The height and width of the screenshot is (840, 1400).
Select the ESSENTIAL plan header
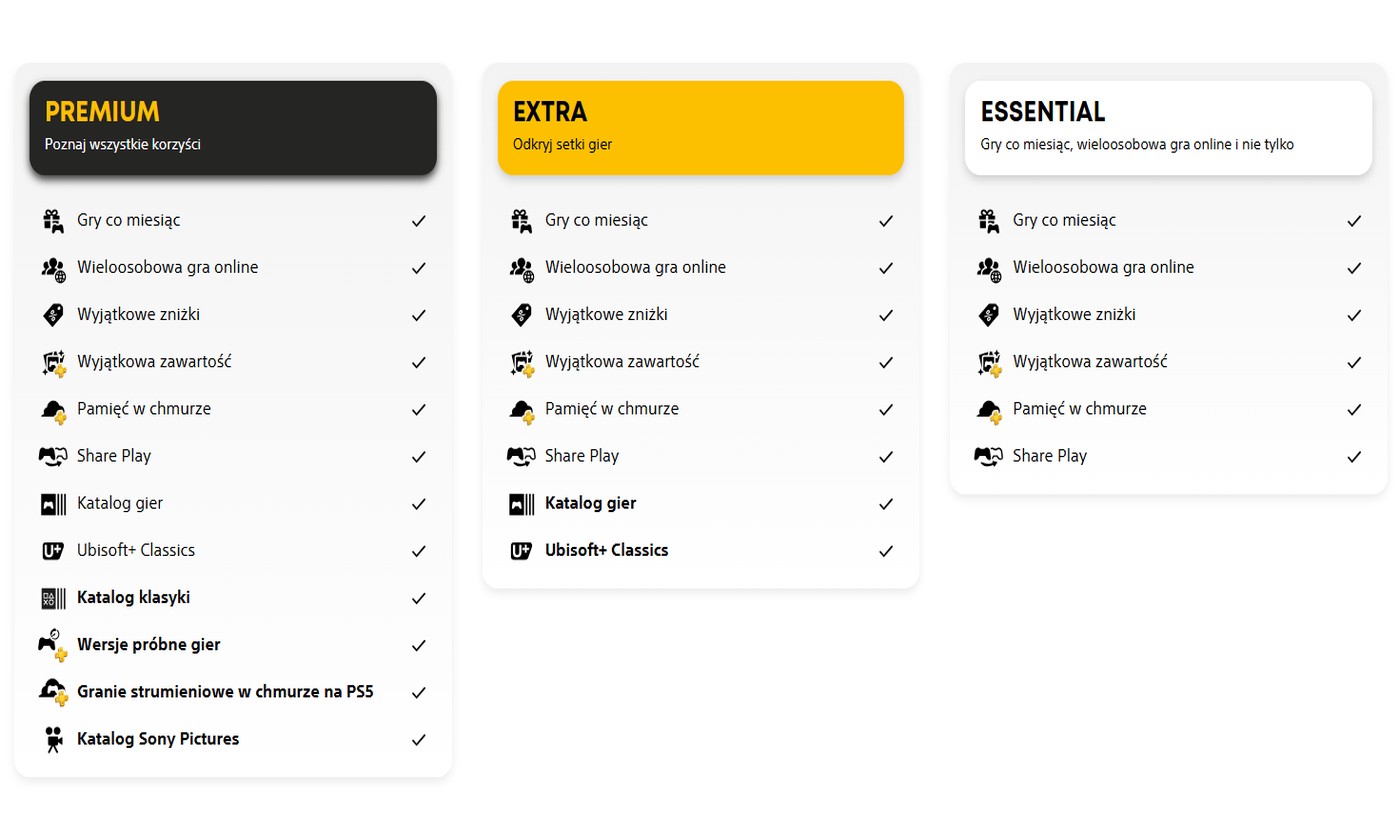[x=1168, y=128]
